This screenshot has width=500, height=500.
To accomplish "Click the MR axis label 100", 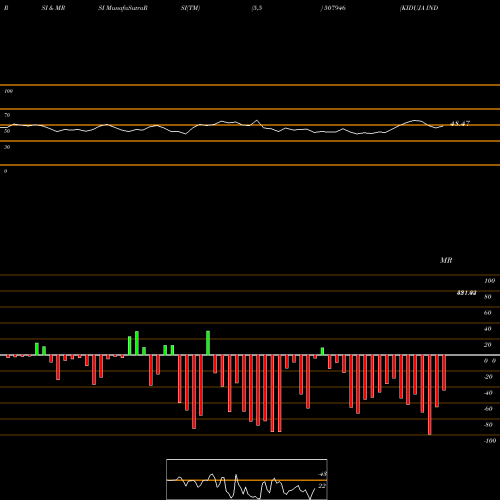I will [489, 281].
